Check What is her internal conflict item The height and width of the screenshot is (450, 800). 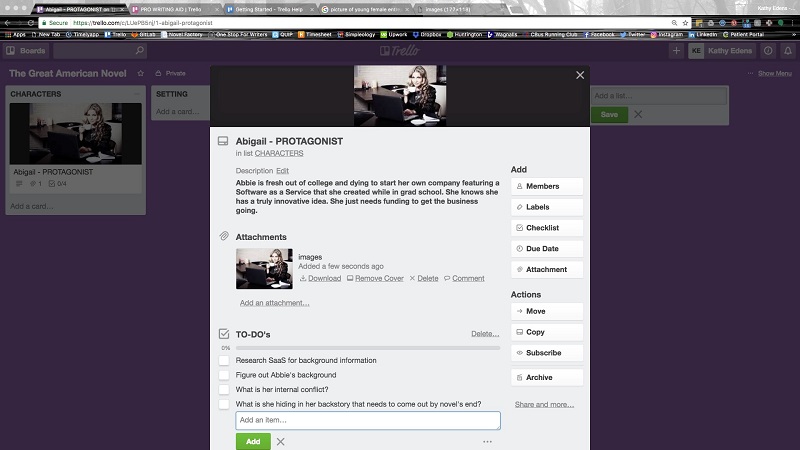click(223, 389)
